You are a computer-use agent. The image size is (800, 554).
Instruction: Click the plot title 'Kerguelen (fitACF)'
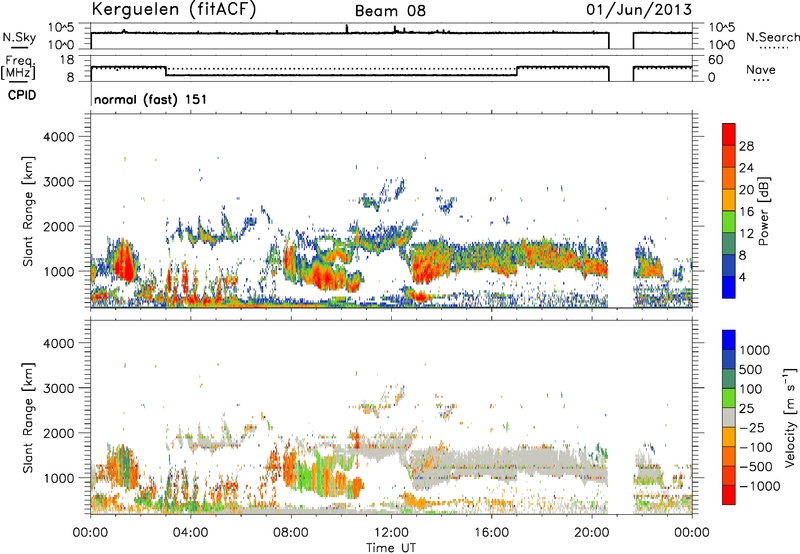tap(174, 9)
